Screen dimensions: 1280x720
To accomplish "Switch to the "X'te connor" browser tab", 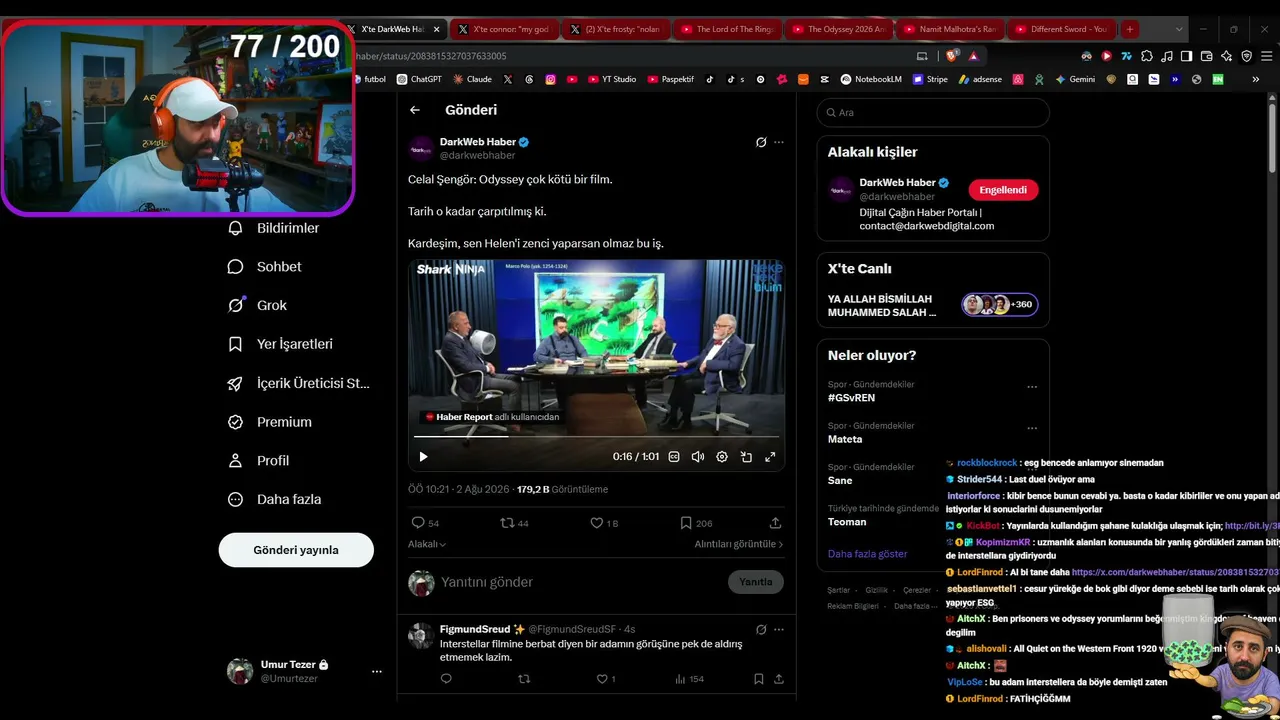I will 505,29.
